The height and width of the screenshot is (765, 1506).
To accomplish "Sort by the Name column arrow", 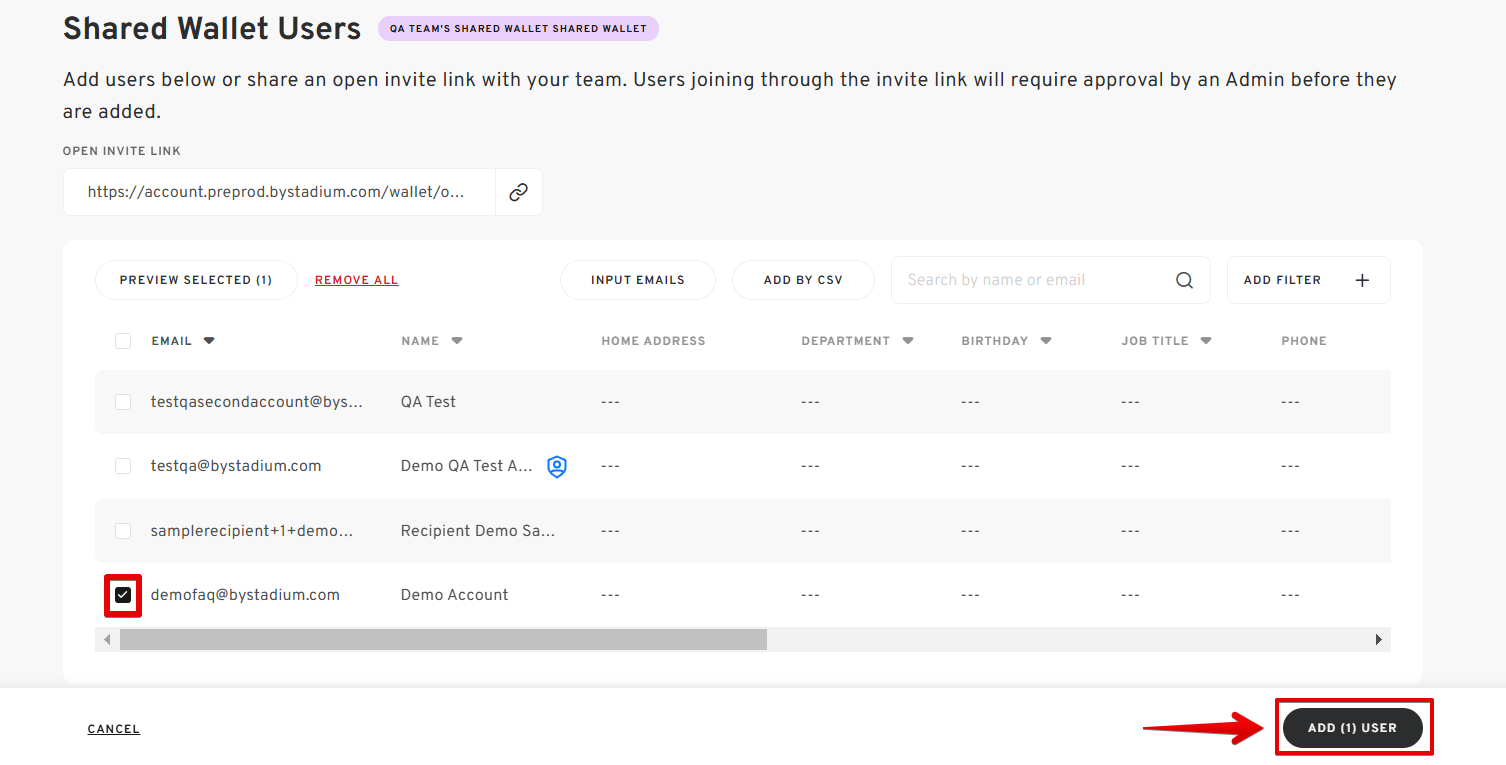I will pos(457,341).
